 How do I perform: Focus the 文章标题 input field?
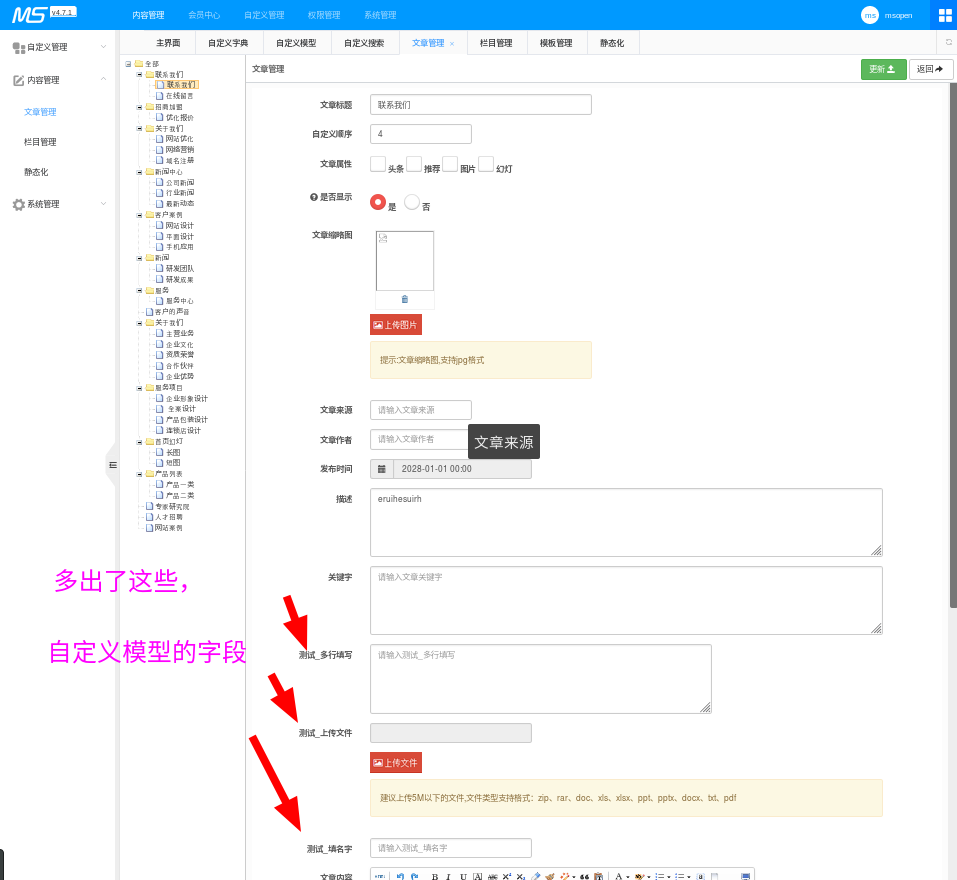pyautogui.click(x=480, y=104)
